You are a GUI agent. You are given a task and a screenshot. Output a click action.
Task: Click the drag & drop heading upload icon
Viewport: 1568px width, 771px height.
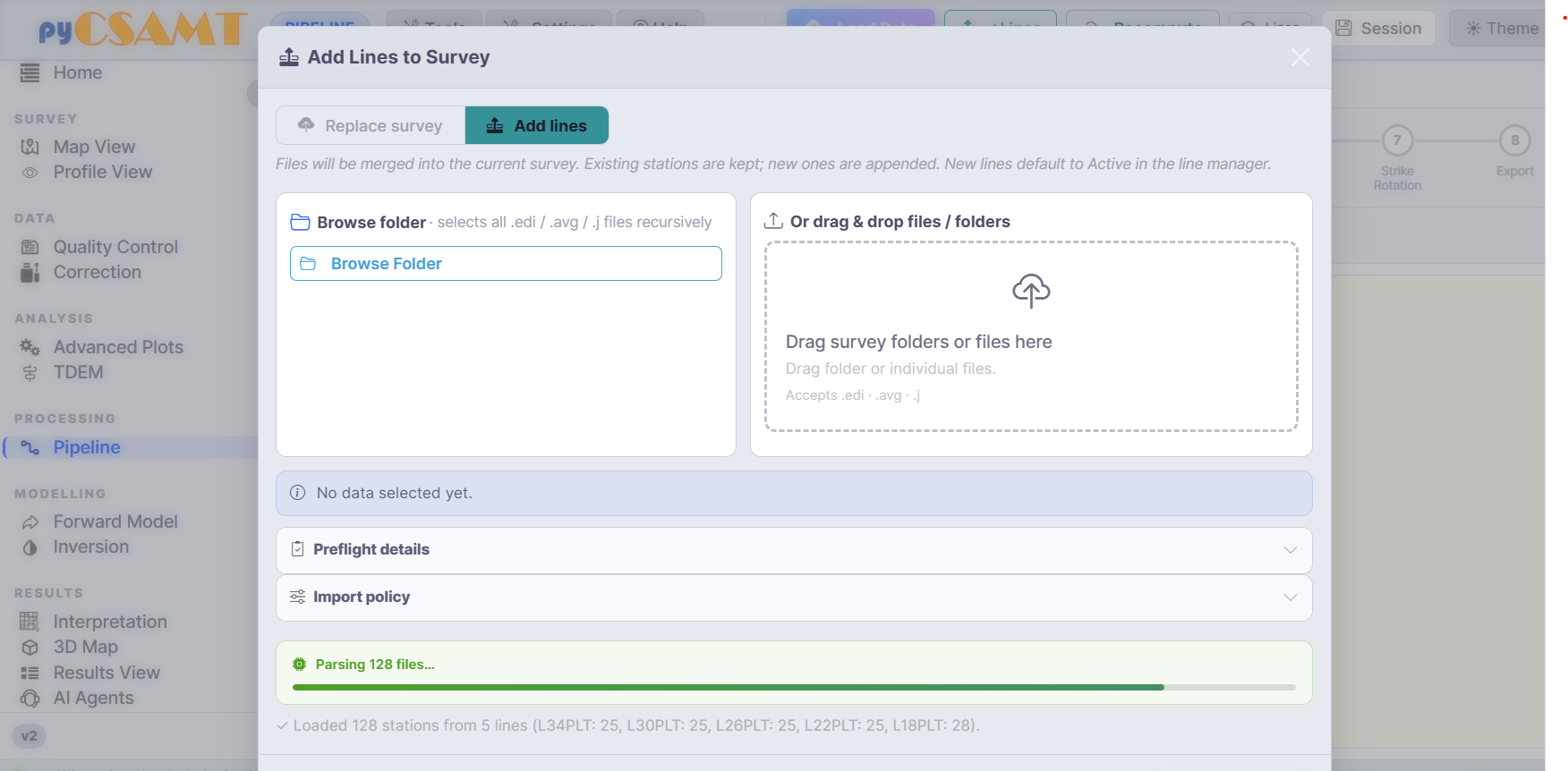[x=773, y=221]
